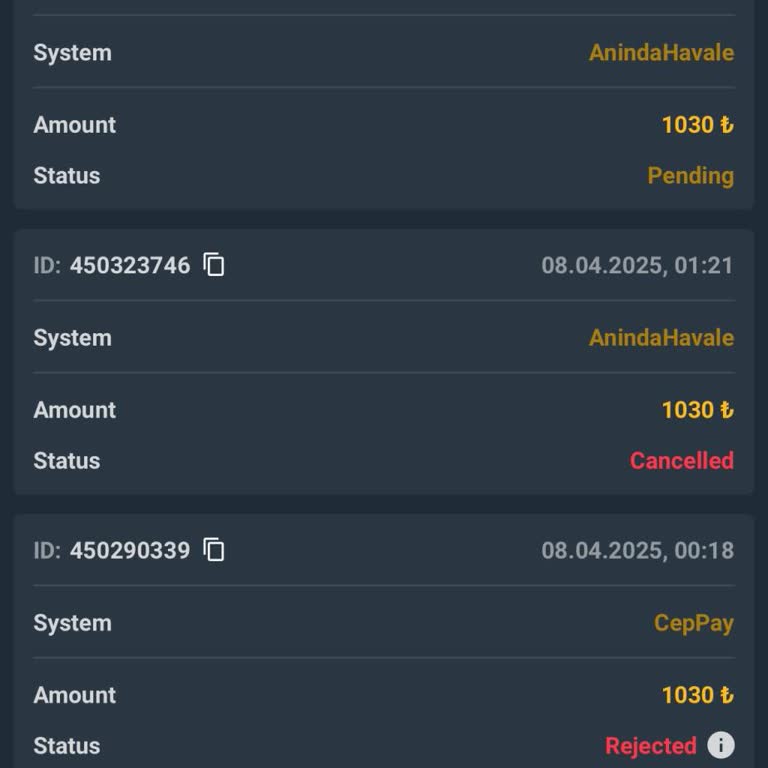Screen dimensions: 768x768
Task: Tap AnindaHavale in the Pending transaction
Action: pyautogui.click(x=661, y=53)
